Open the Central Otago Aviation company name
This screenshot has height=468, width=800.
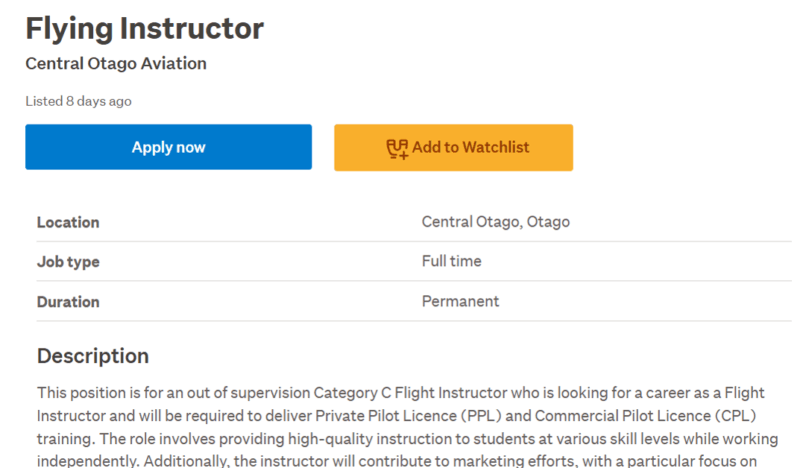click(116, 63)
